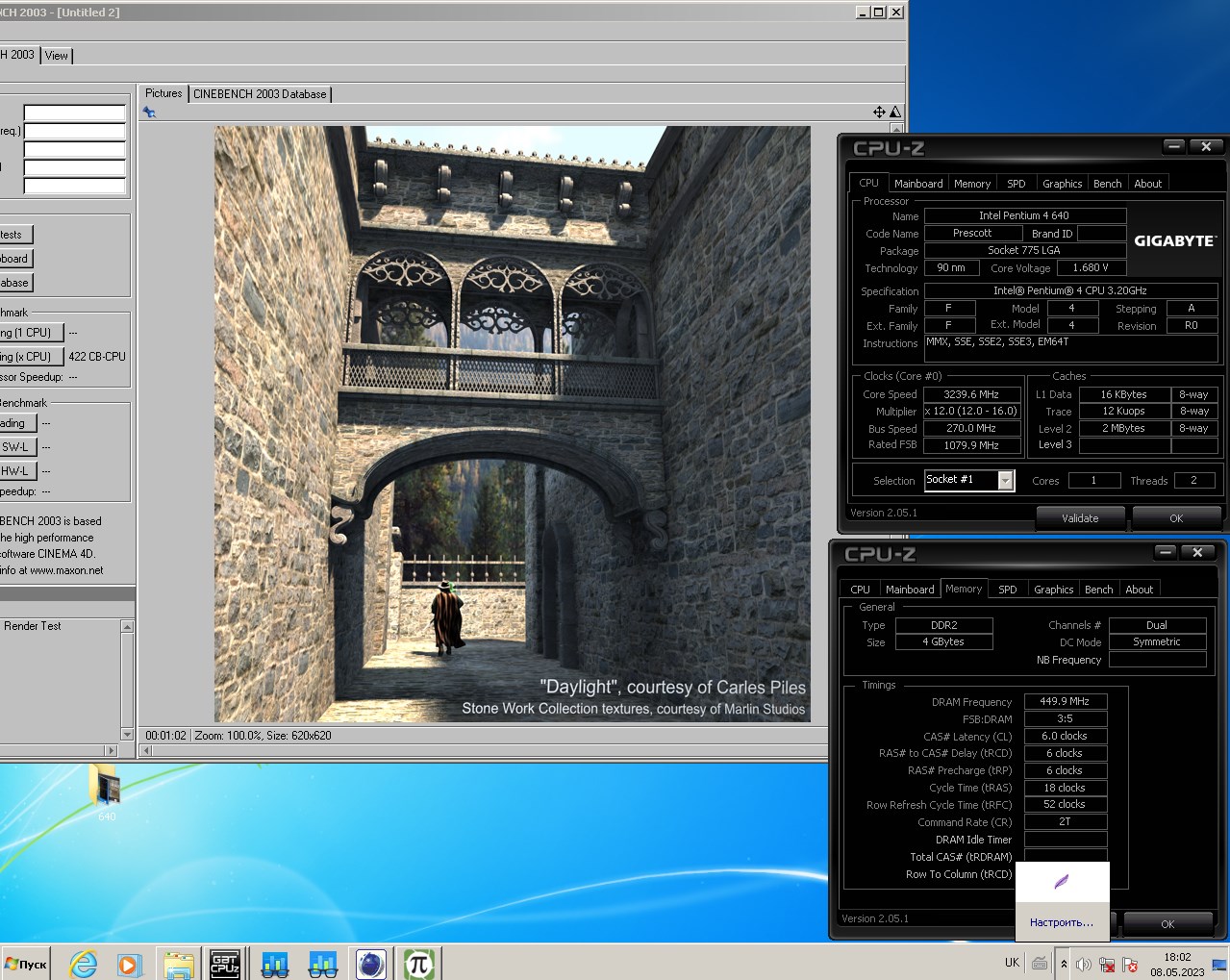Open Graphics tab in lower CPU-Z window
This screenshot has width=1230, height=980.
click(1054, 590)
